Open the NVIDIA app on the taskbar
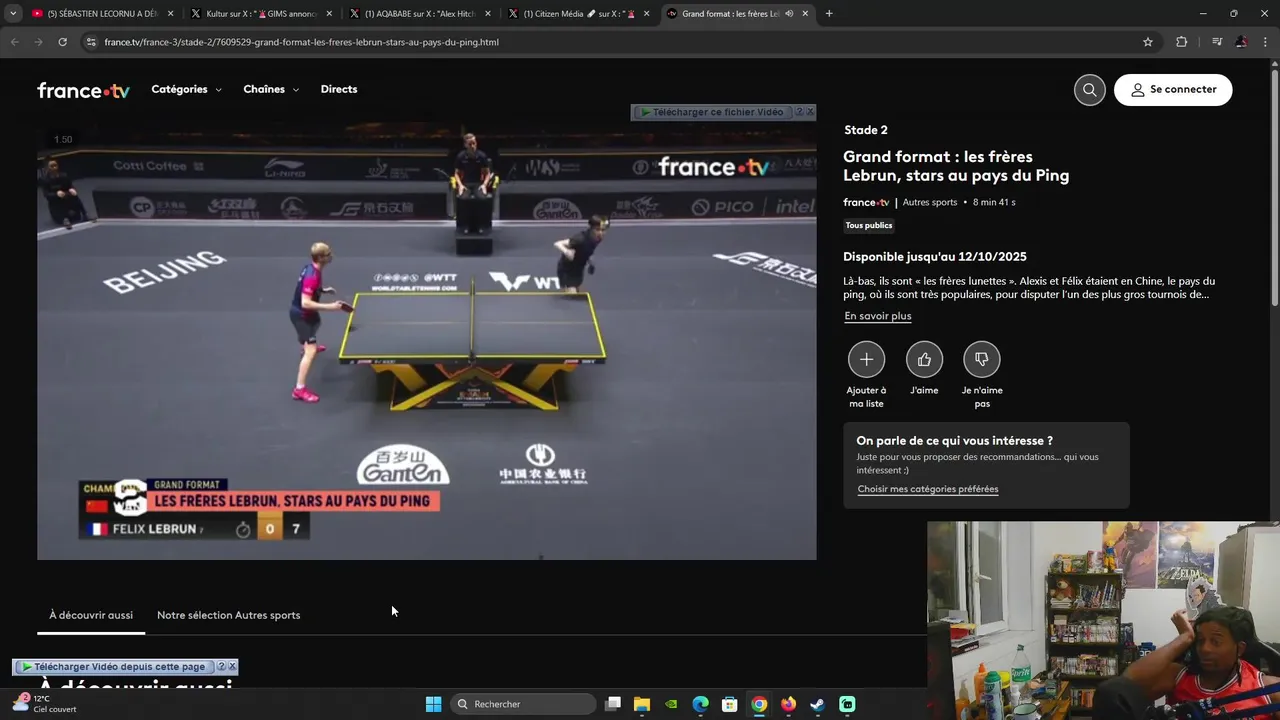Image resolution: width=1280 pixels, height=720 pixels. [671, 704]
